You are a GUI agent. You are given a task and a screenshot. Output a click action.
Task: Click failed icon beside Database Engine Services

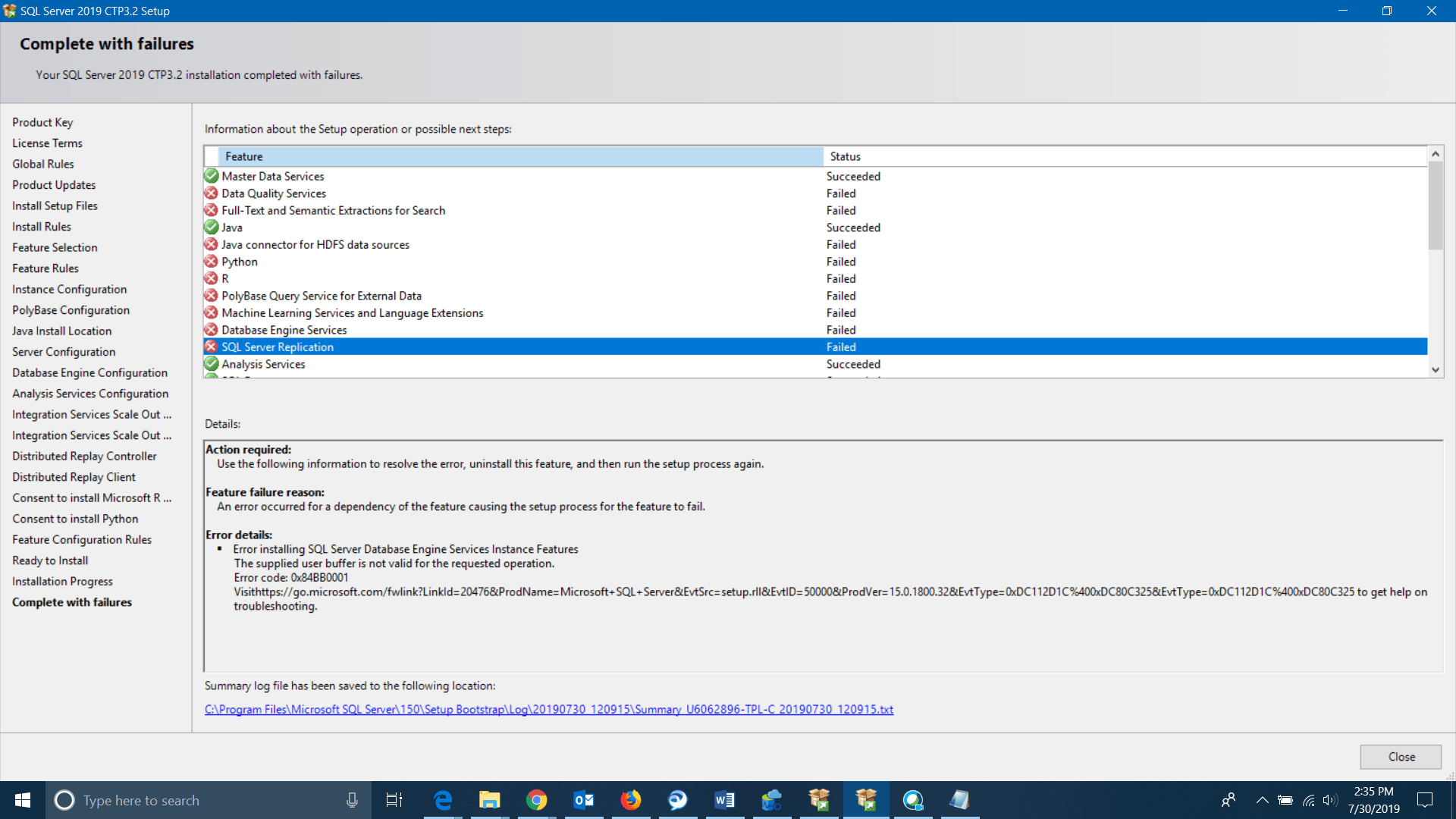[211, 329]
